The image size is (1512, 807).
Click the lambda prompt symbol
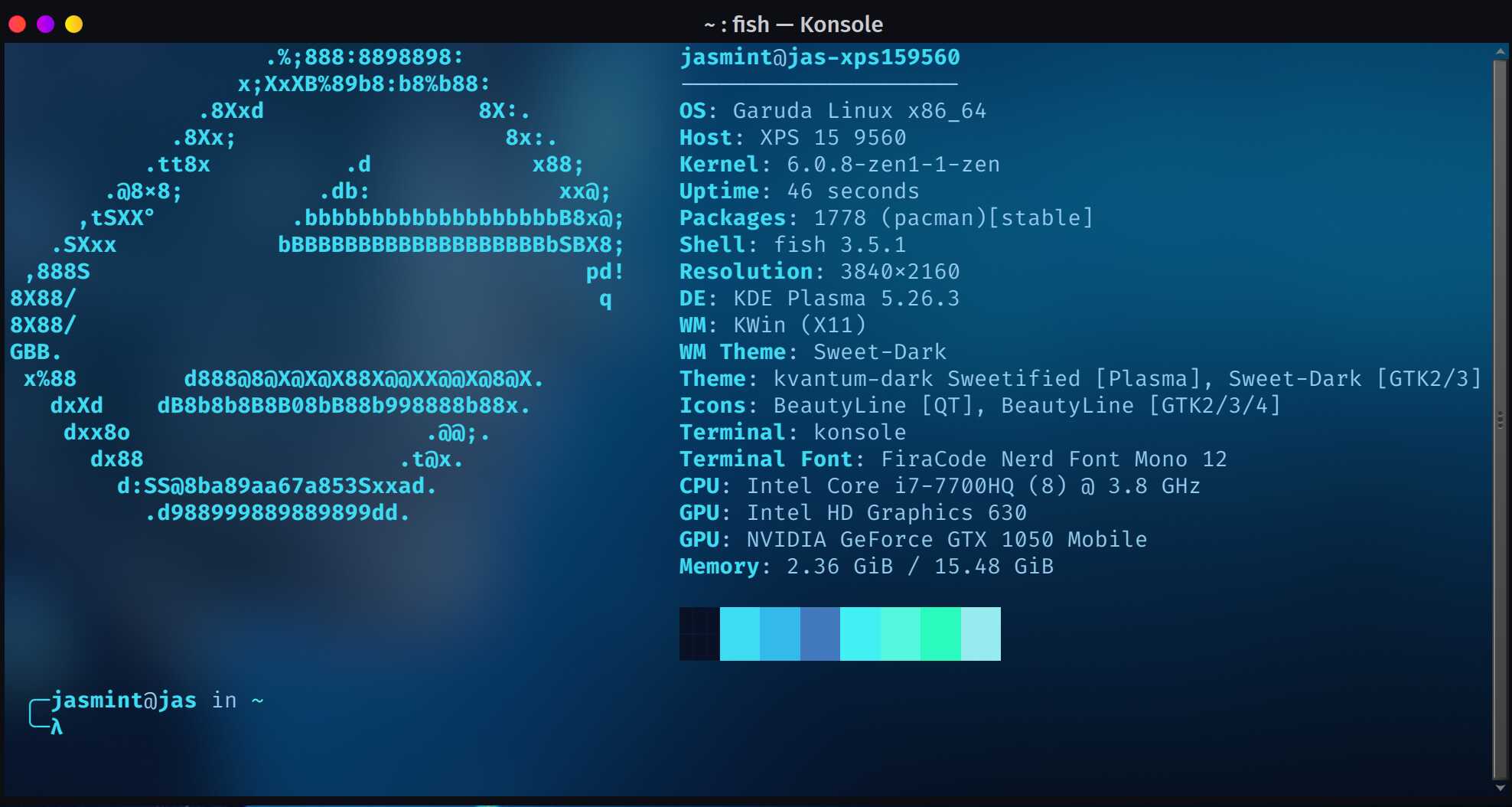57,727
